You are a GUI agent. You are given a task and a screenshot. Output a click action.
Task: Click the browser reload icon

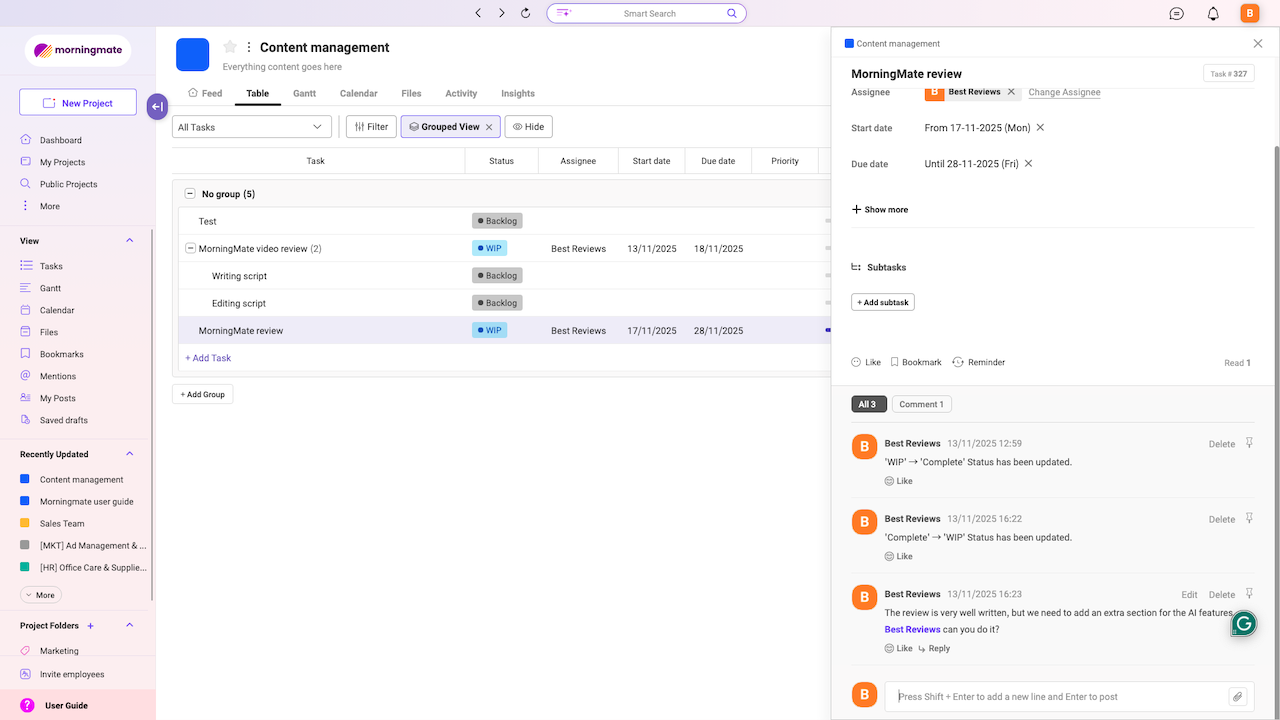click(526, 13)
